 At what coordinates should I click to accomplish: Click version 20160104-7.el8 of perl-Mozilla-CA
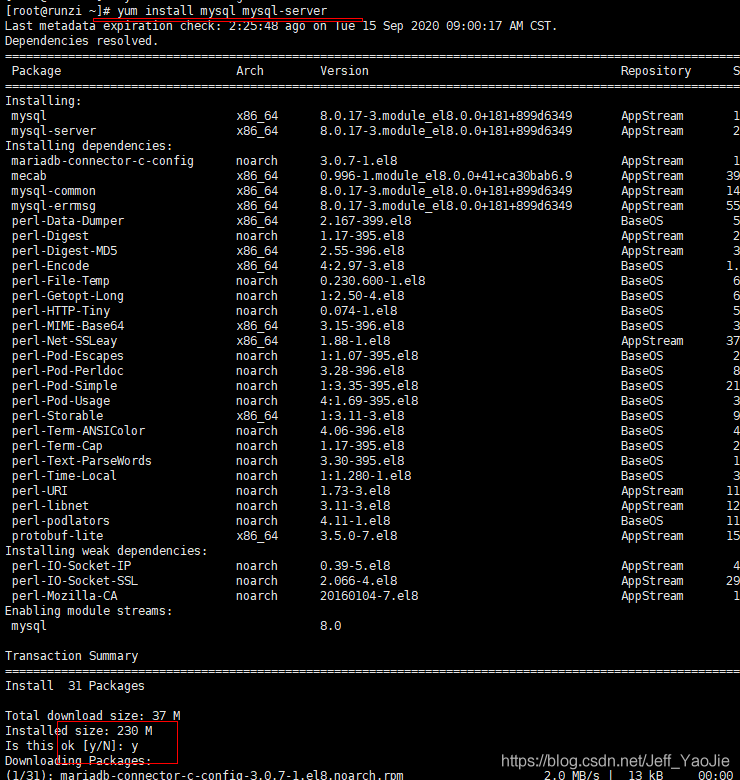[369, 596]
